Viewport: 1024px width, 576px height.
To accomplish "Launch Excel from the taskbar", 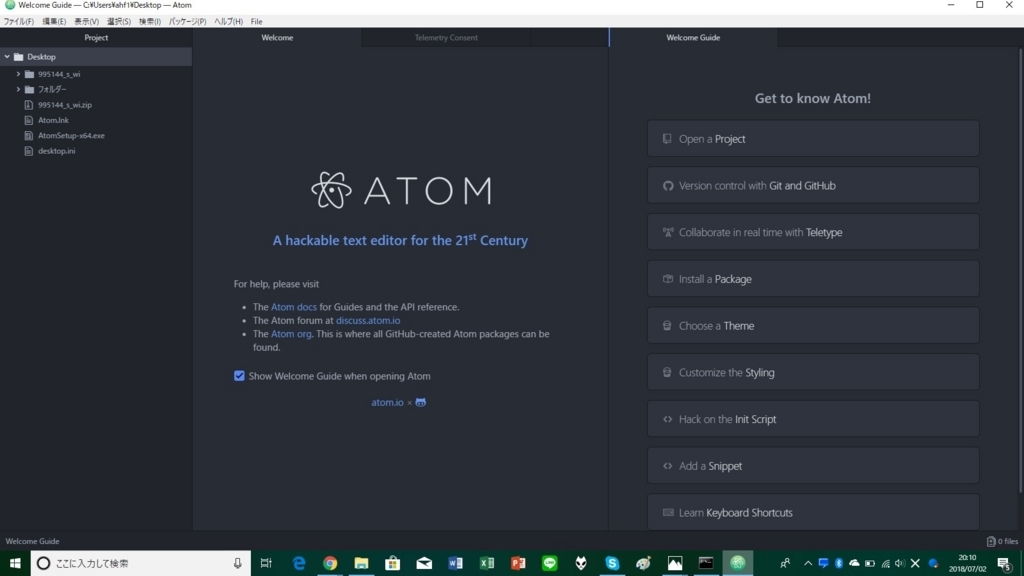I will [487, 563].
